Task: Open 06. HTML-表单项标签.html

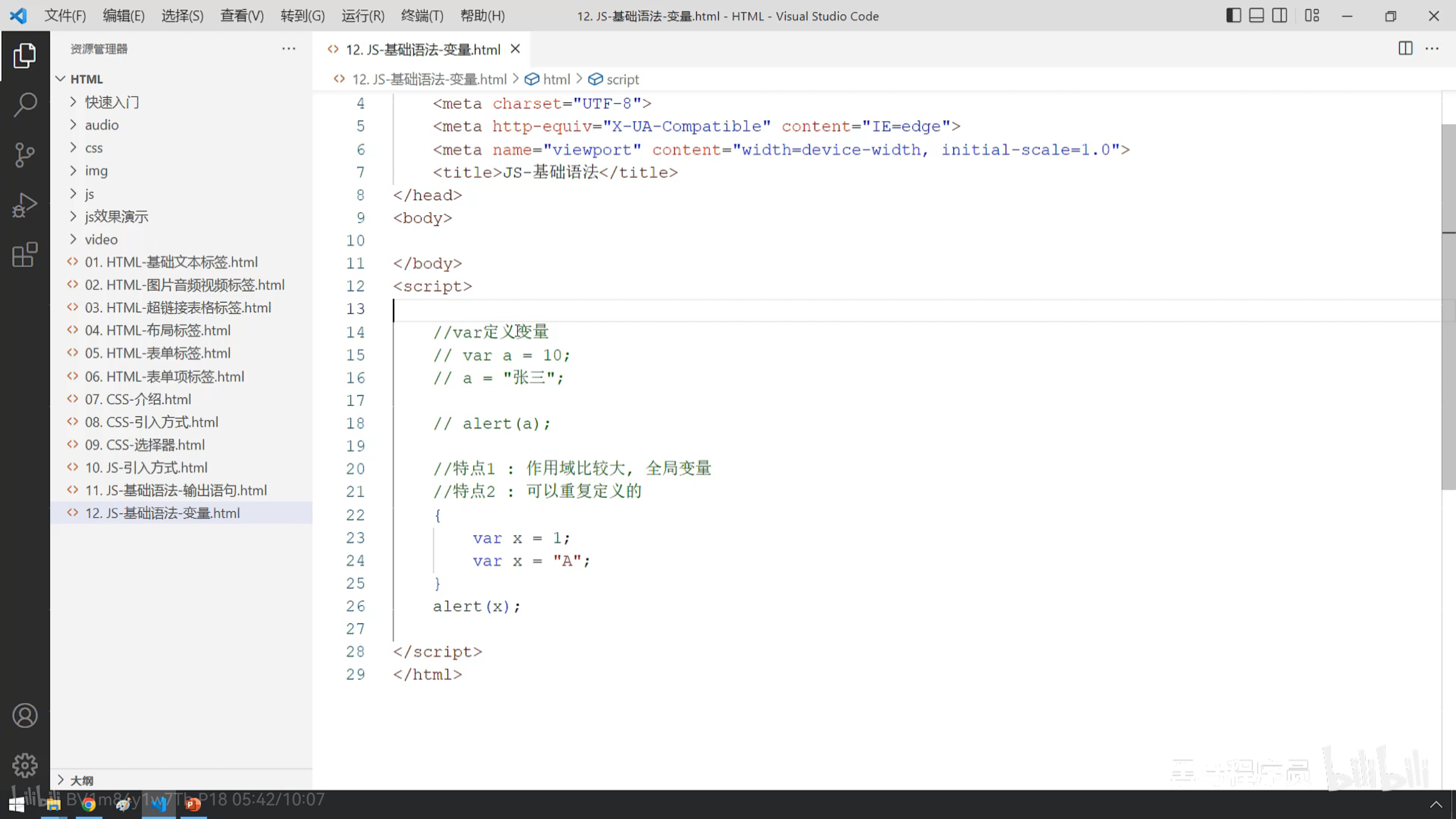Action: point(181,377)
